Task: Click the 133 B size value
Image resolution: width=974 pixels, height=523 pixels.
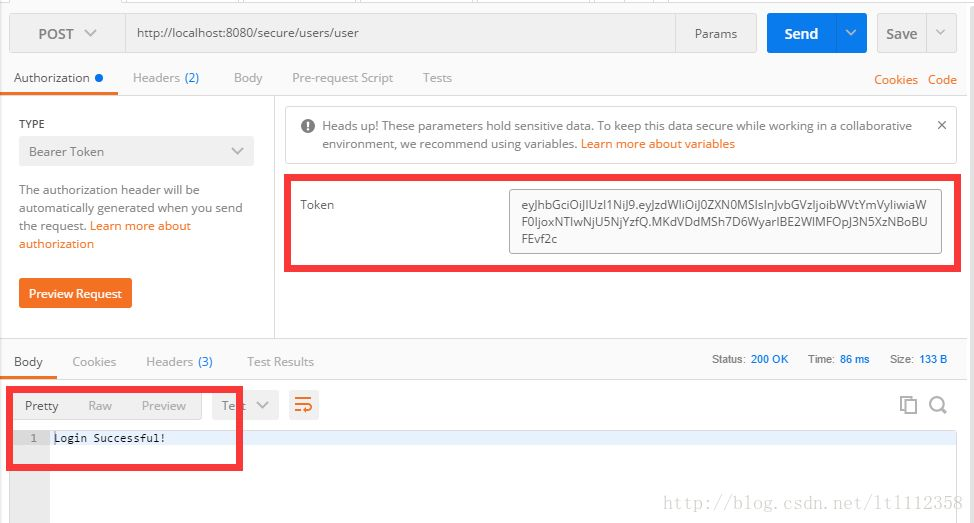Action: pos(933,359)
